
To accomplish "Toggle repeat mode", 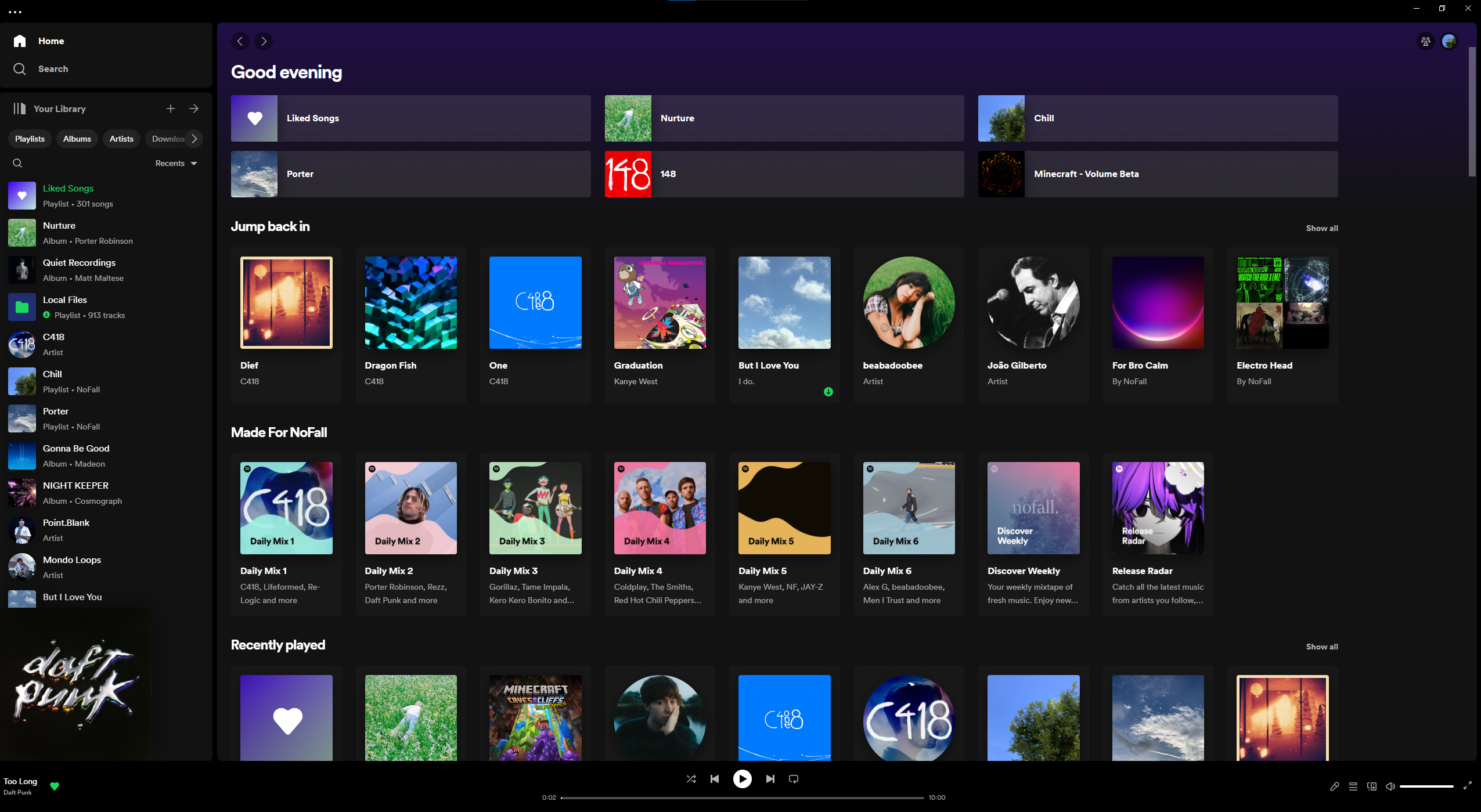I will coord(794,779).
